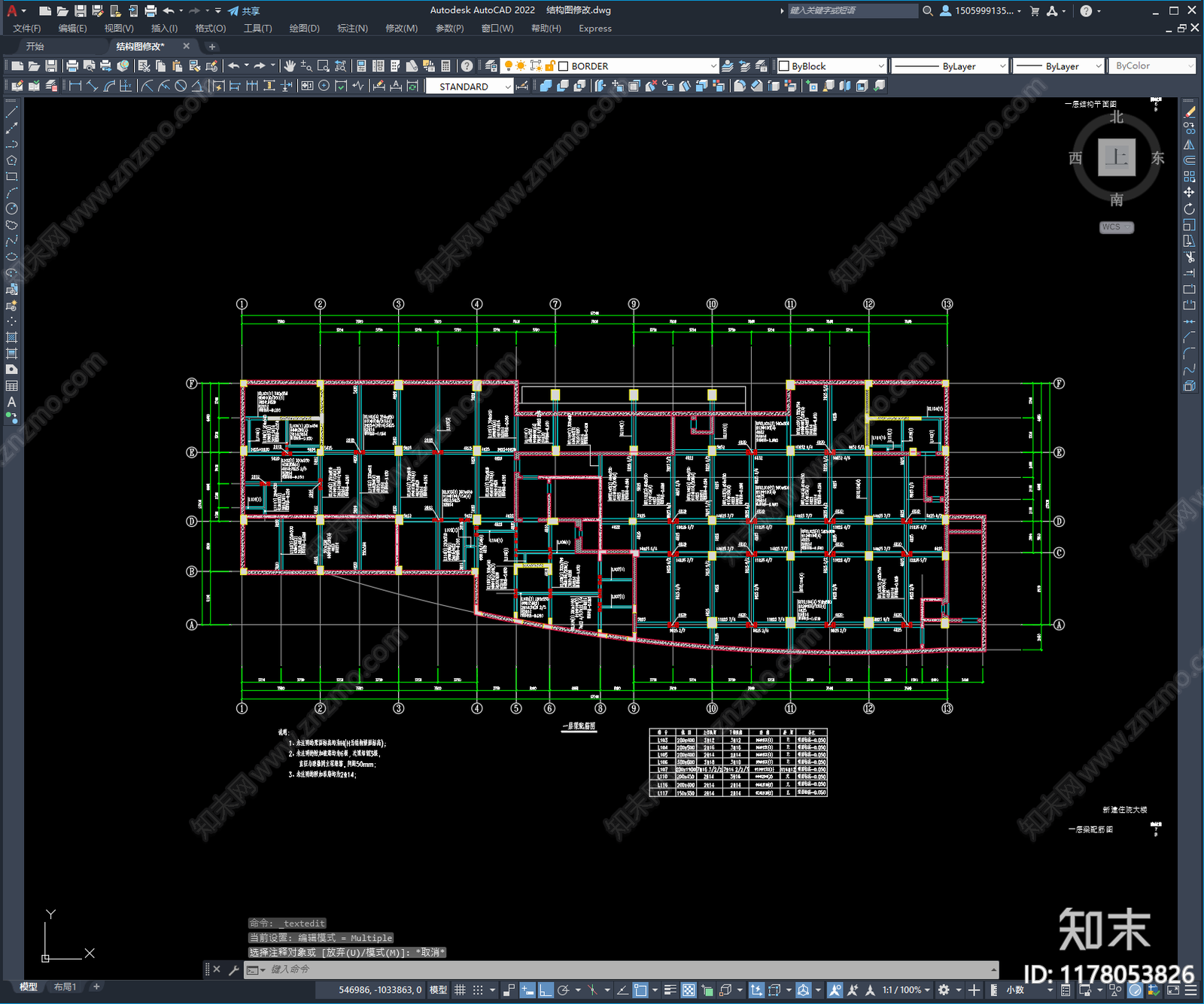Select the Polygon draw tool
Screen dimensions: 1204x1004
12,160
